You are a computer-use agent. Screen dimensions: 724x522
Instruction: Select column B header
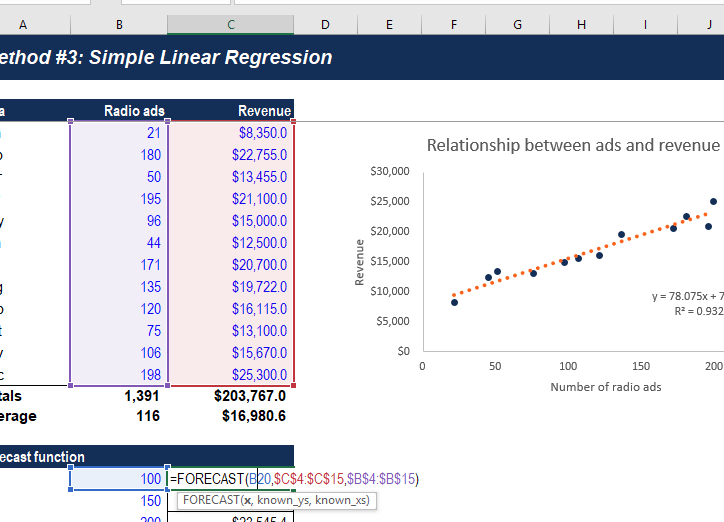click(x=119, y=24)
